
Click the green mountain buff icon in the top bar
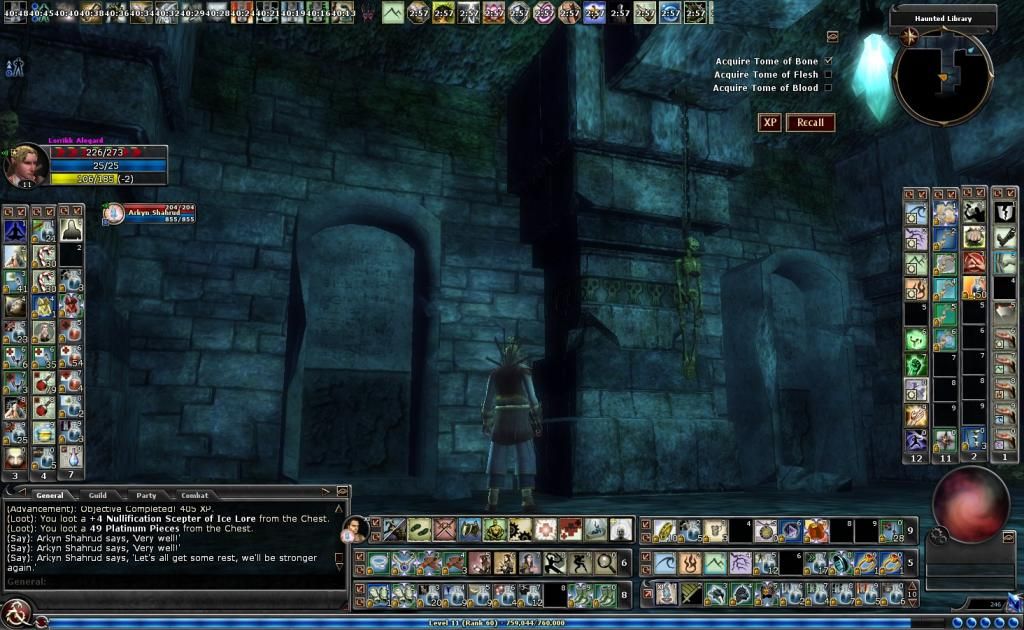pos(392,12)
